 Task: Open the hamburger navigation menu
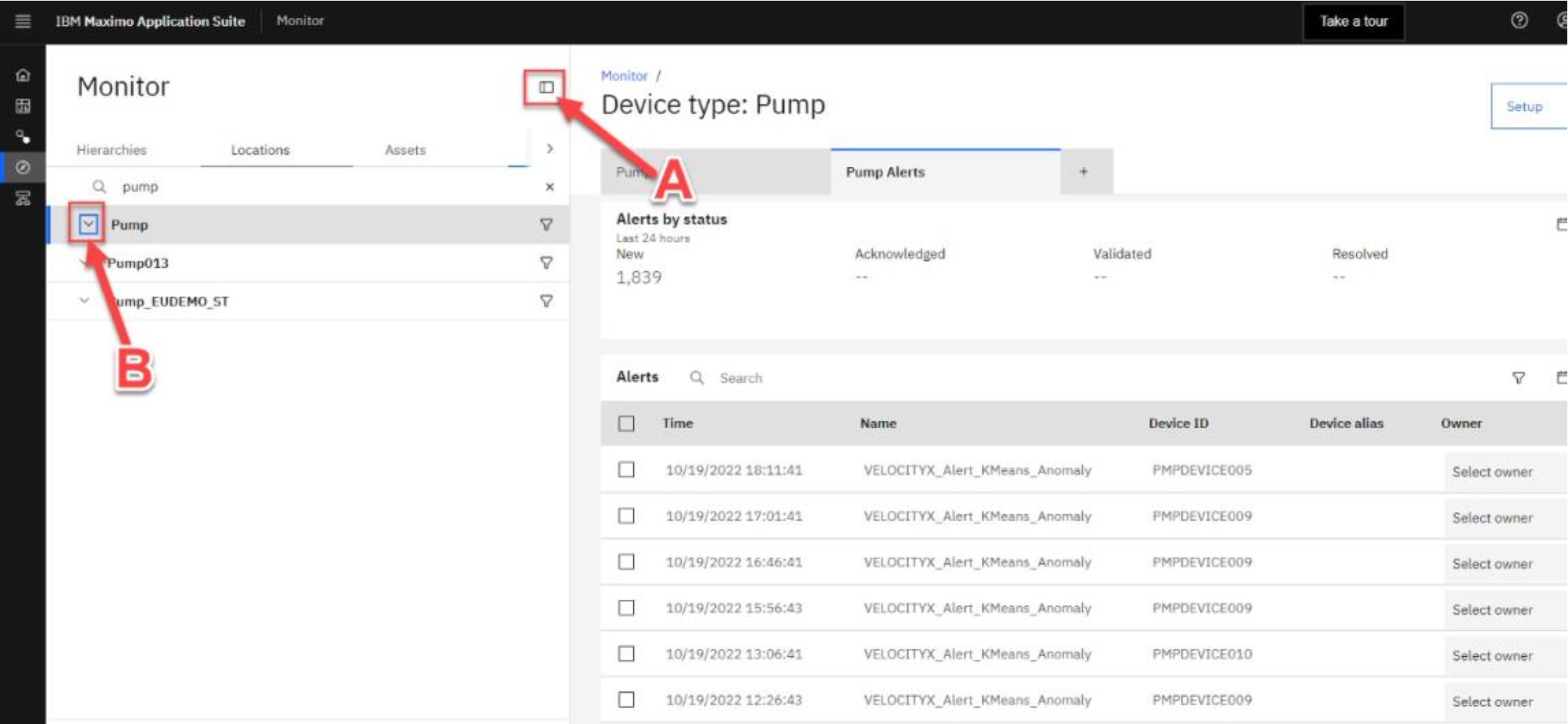click(23, 21)
